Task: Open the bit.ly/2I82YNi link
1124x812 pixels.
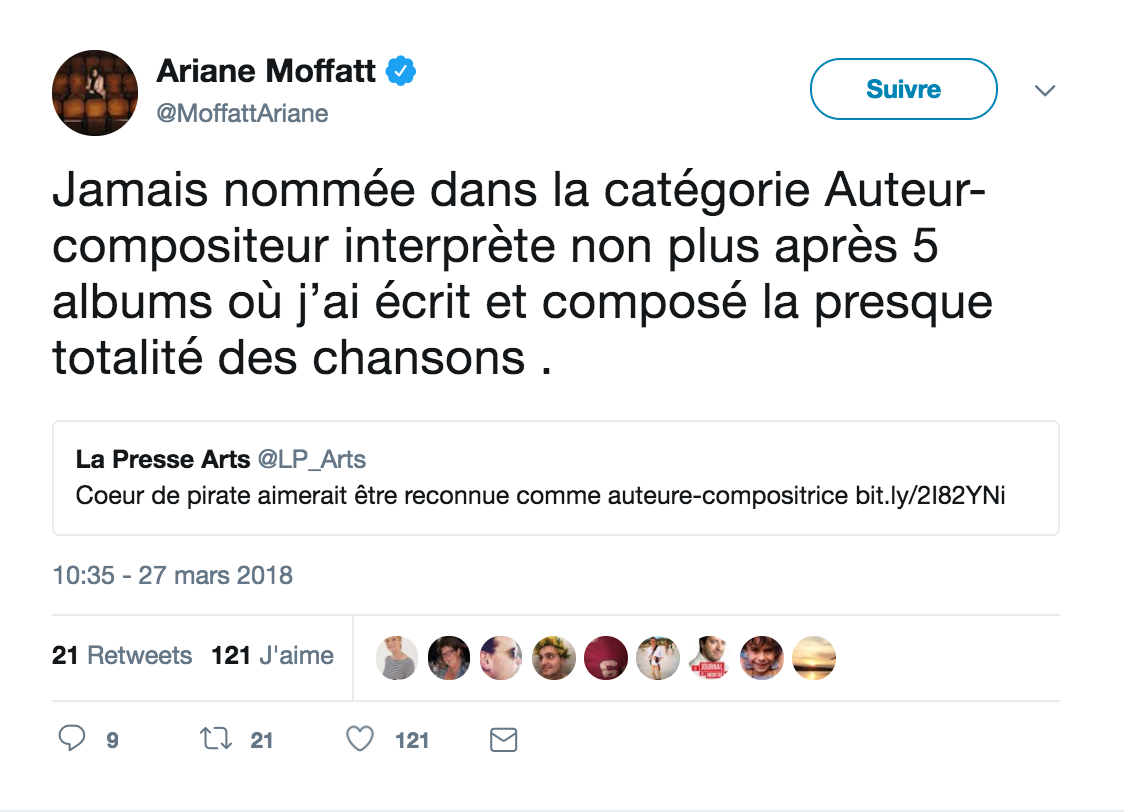Action: click(930, 495)
